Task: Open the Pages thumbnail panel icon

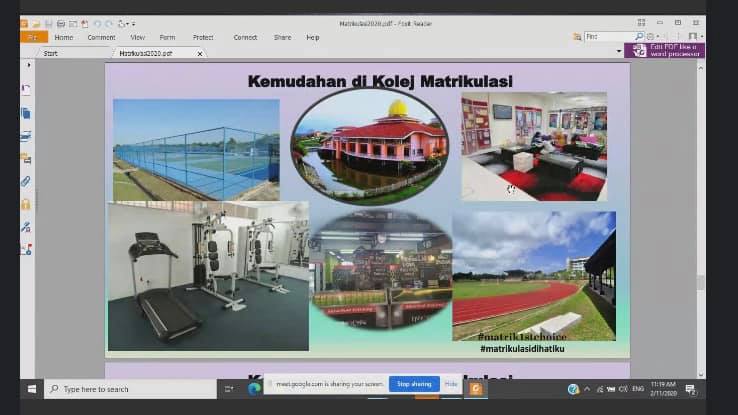Action: click(x=26, y=113)
